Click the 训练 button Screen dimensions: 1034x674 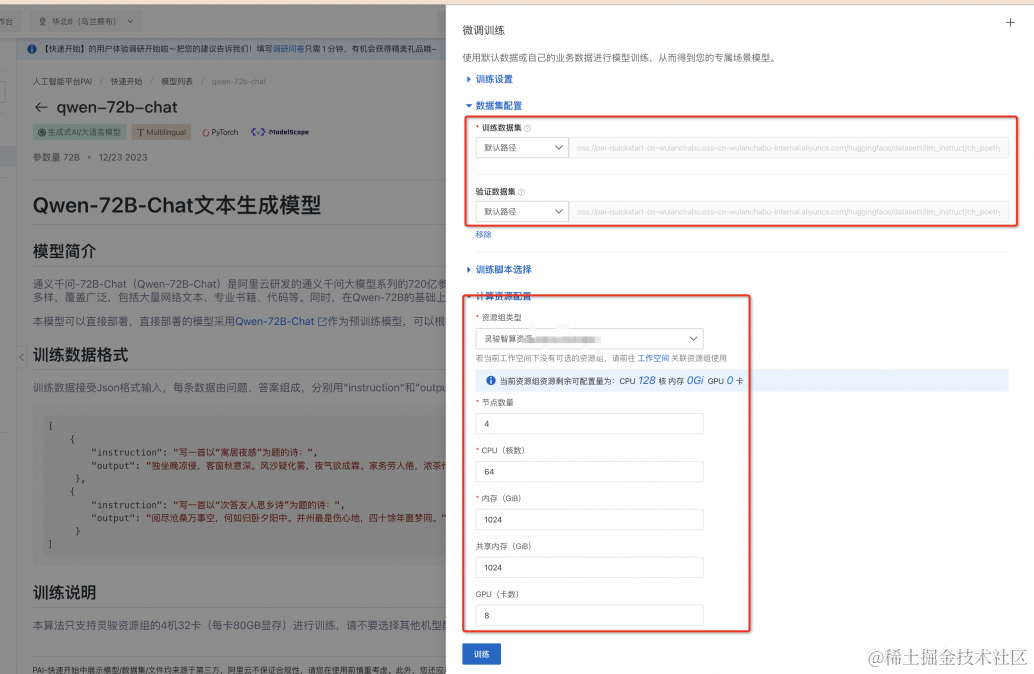coord(481,654)
